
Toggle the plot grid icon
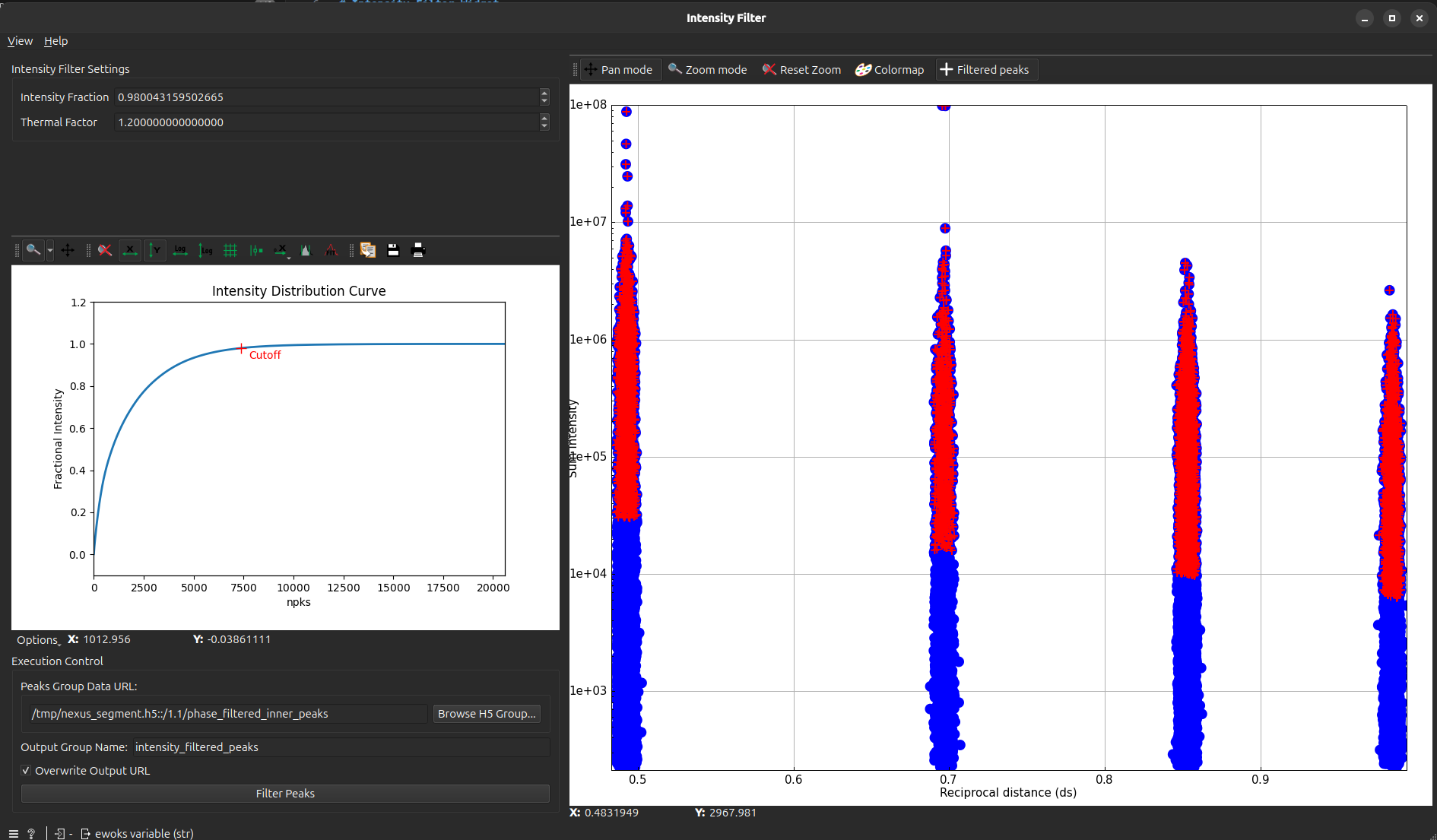point(230,250)
